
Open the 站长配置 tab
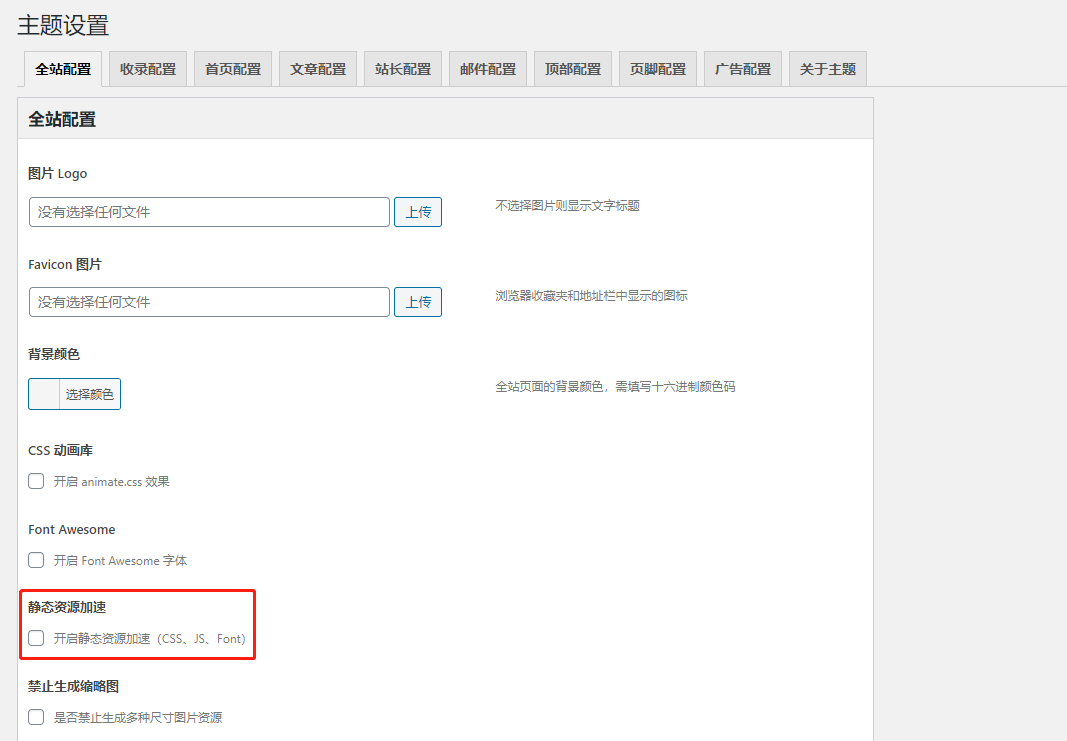pos(402,68)
